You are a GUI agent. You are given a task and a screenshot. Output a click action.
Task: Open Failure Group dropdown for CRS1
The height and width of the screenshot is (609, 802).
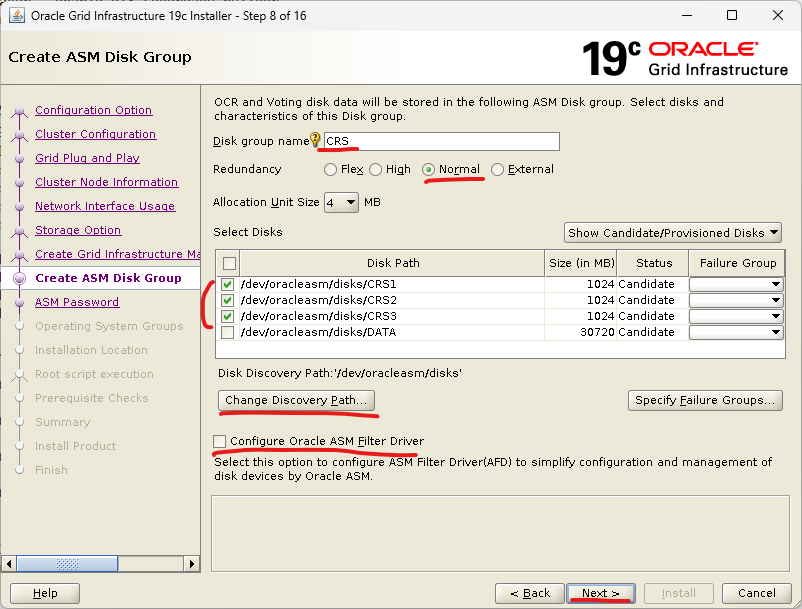point(736,284)
